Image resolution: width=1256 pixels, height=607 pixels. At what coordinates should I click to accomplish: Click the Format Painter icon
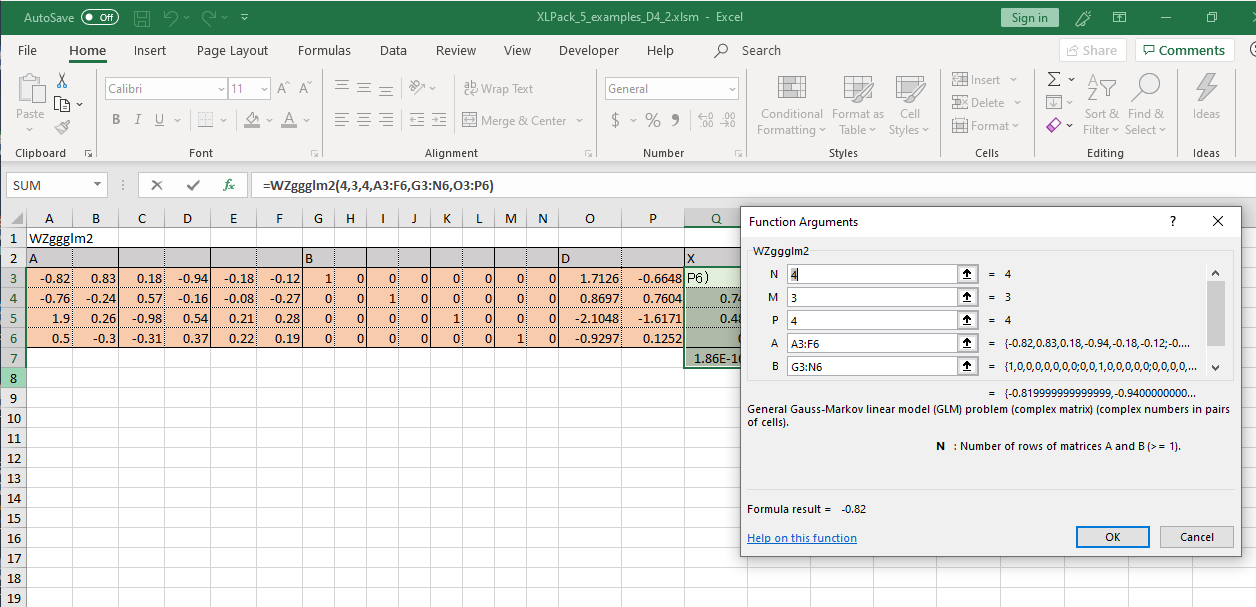pyautogui.click(x=62, y=127)
